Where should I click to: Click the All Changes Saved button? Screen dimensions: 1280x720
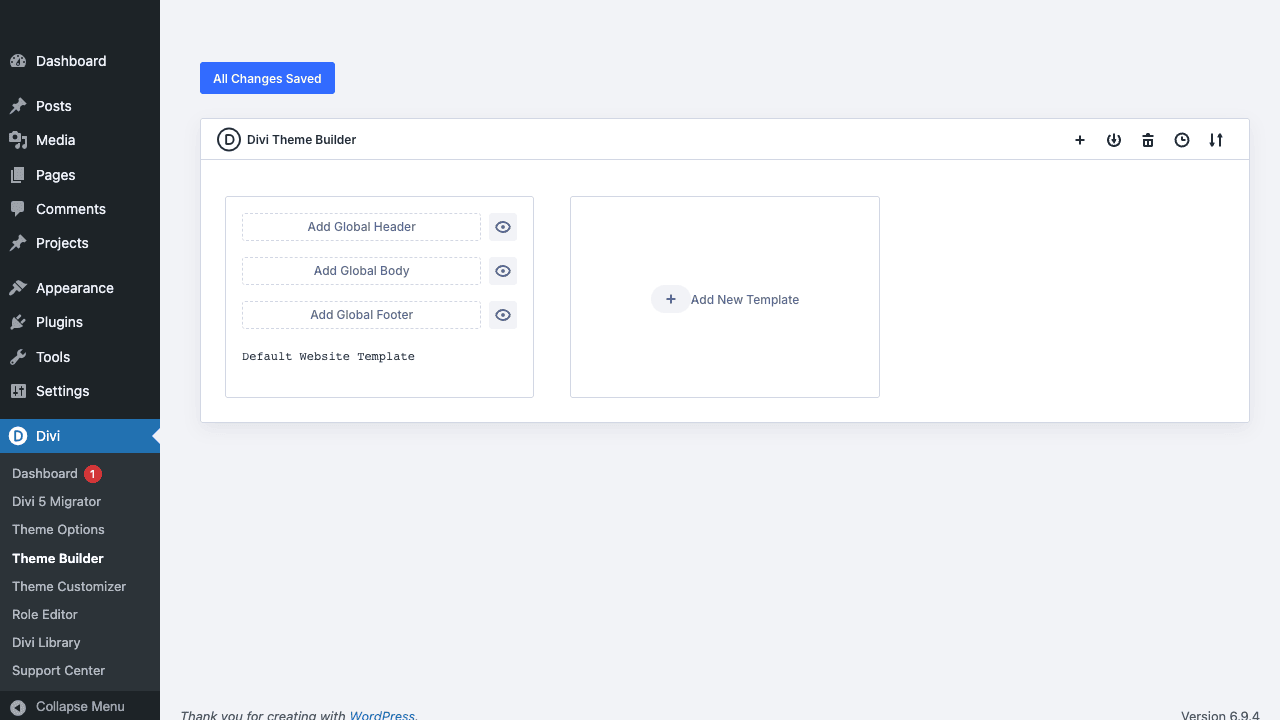(267, 78)
